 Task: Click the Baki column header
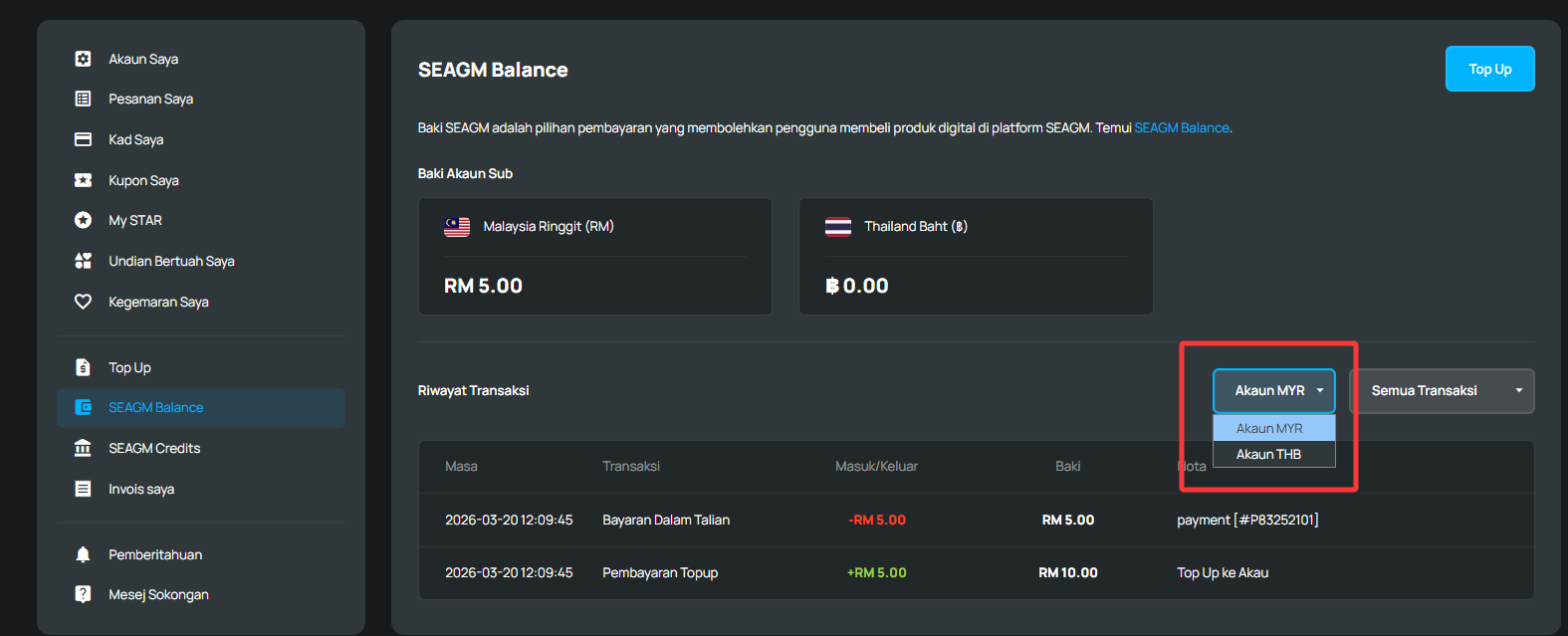(1067, 466)
